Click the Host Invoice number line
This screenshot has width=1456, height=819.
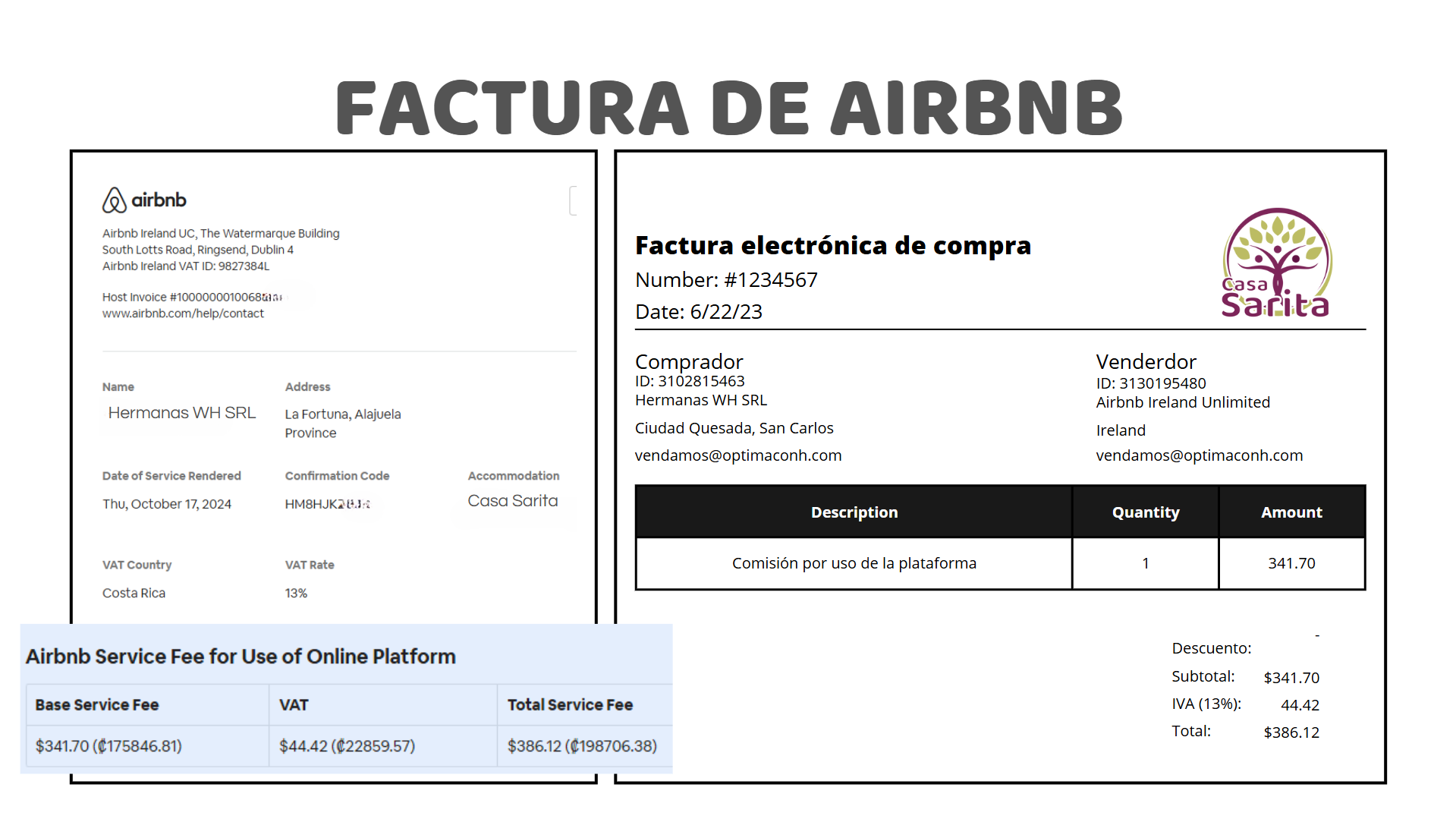coord(193,298)
